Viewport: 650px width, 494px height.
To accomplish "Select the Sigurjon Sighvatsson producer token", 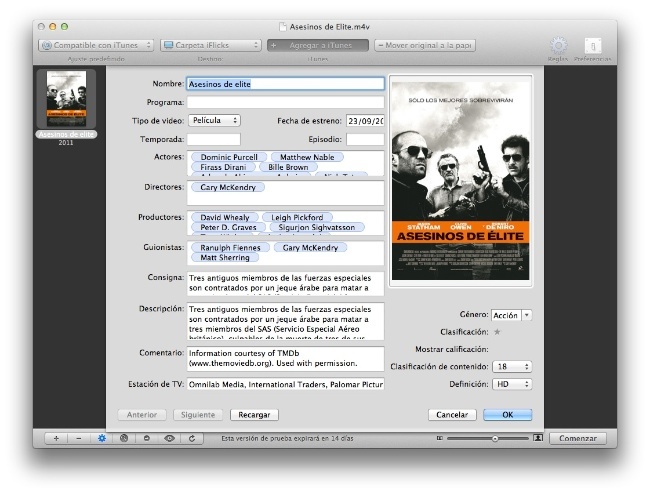I will [x=317, y=227].
